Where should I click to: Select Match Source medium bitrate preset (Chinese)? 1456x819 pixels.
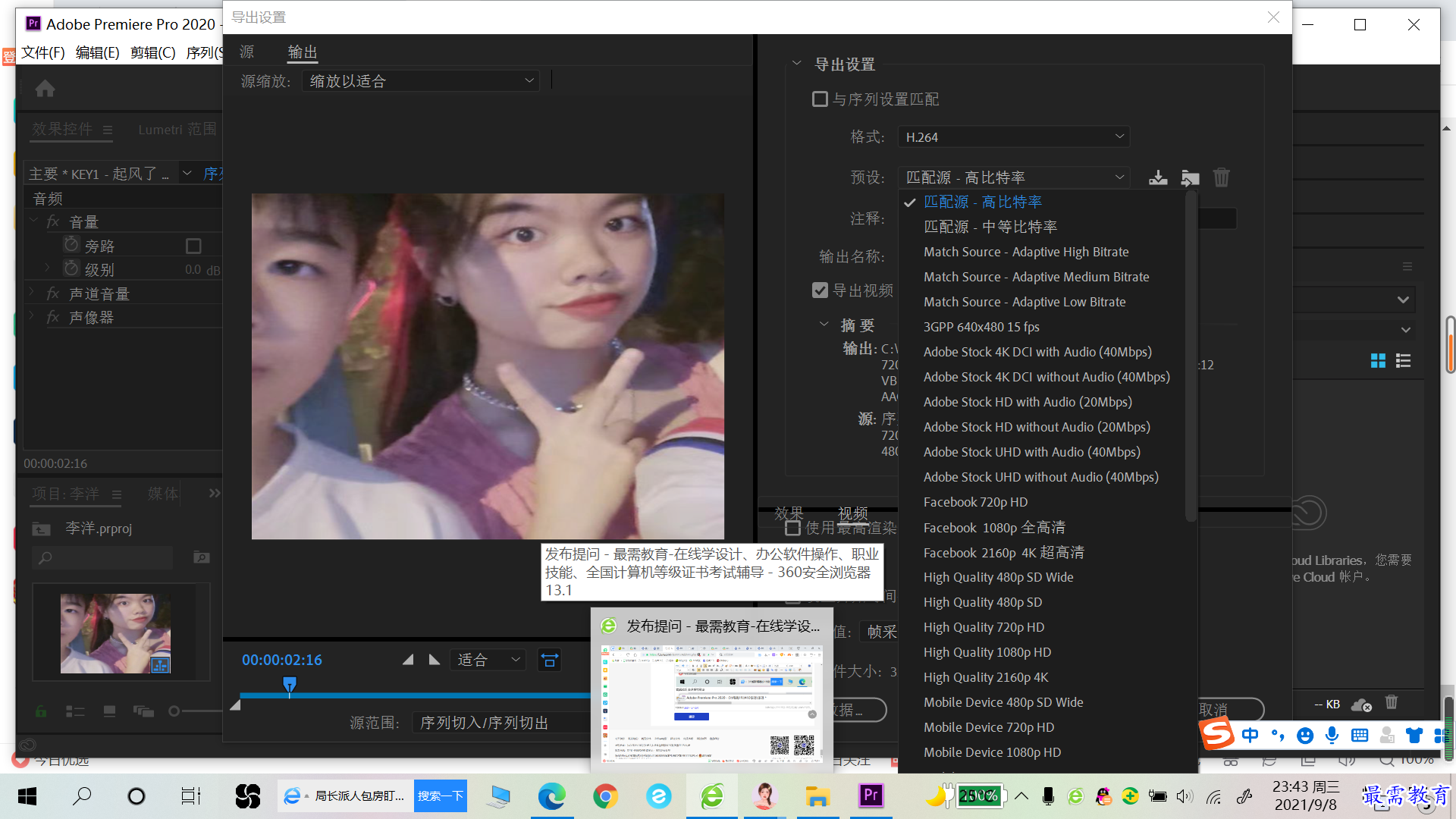point(990,227)
